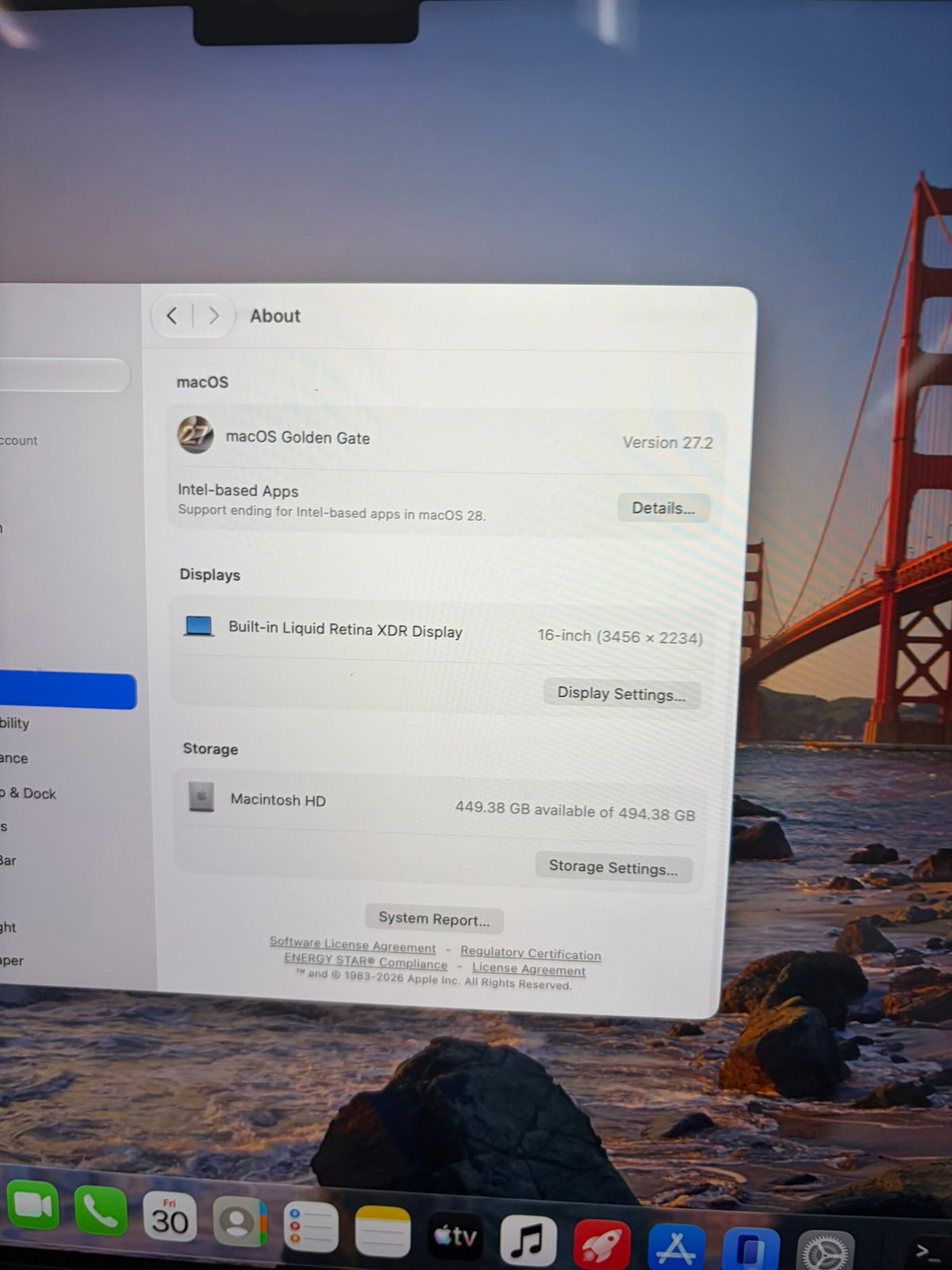
Task: Click '449.38 GB available of 494.38 GB'
Action: [575, 810]
